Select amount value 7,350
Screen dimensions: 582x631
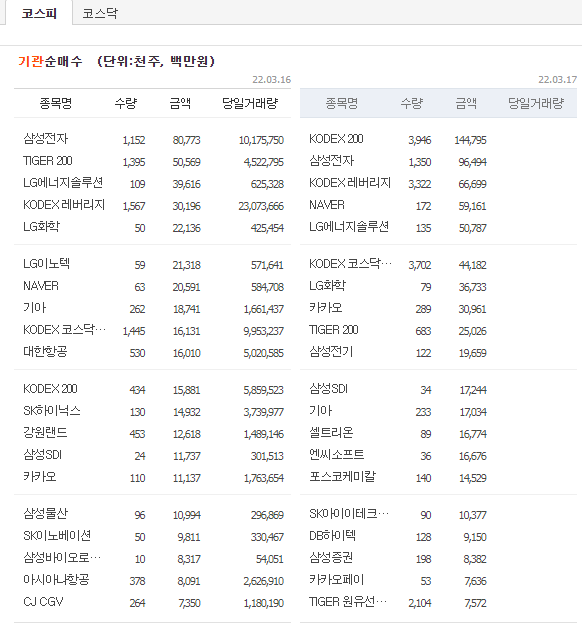189,603
